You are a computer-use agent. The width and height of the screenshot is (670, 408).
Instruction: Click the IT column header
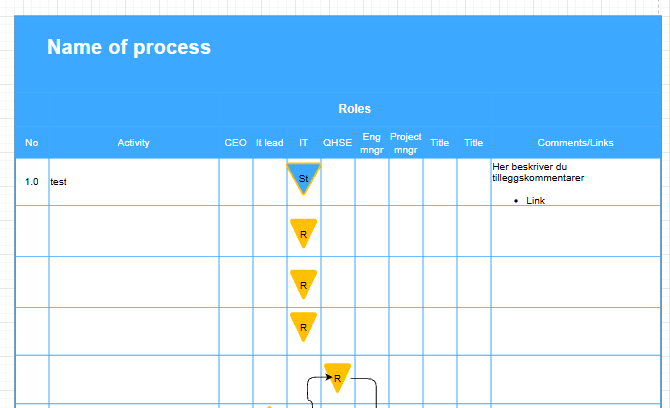click(303, 143)
